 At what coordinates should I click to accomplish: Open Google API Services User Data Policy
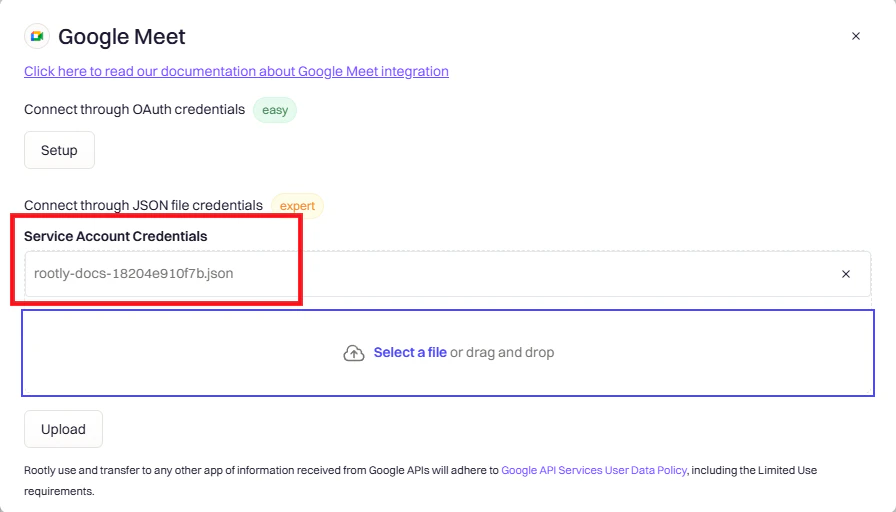[594, 470]
